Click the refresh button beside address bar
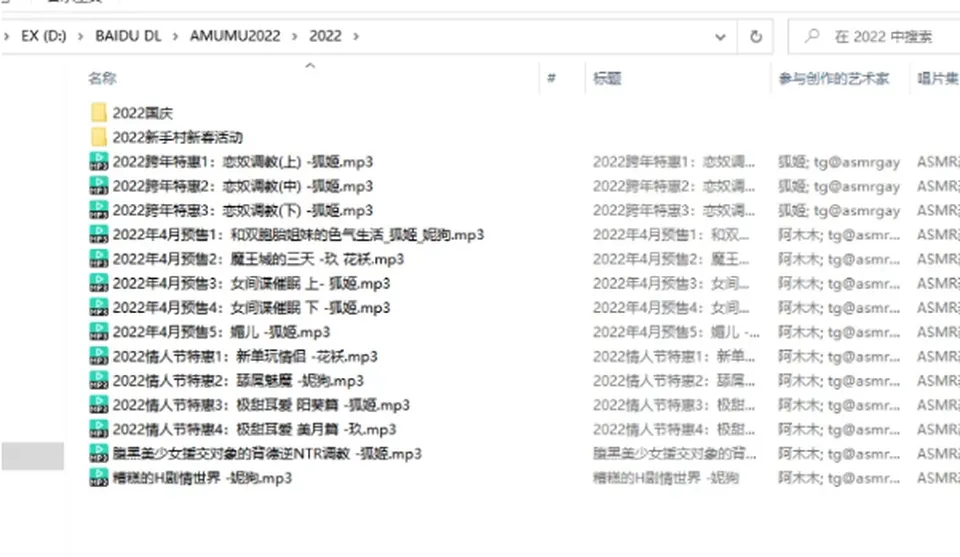The height and width of the screenshot is (557, 960). coord(756,37)
